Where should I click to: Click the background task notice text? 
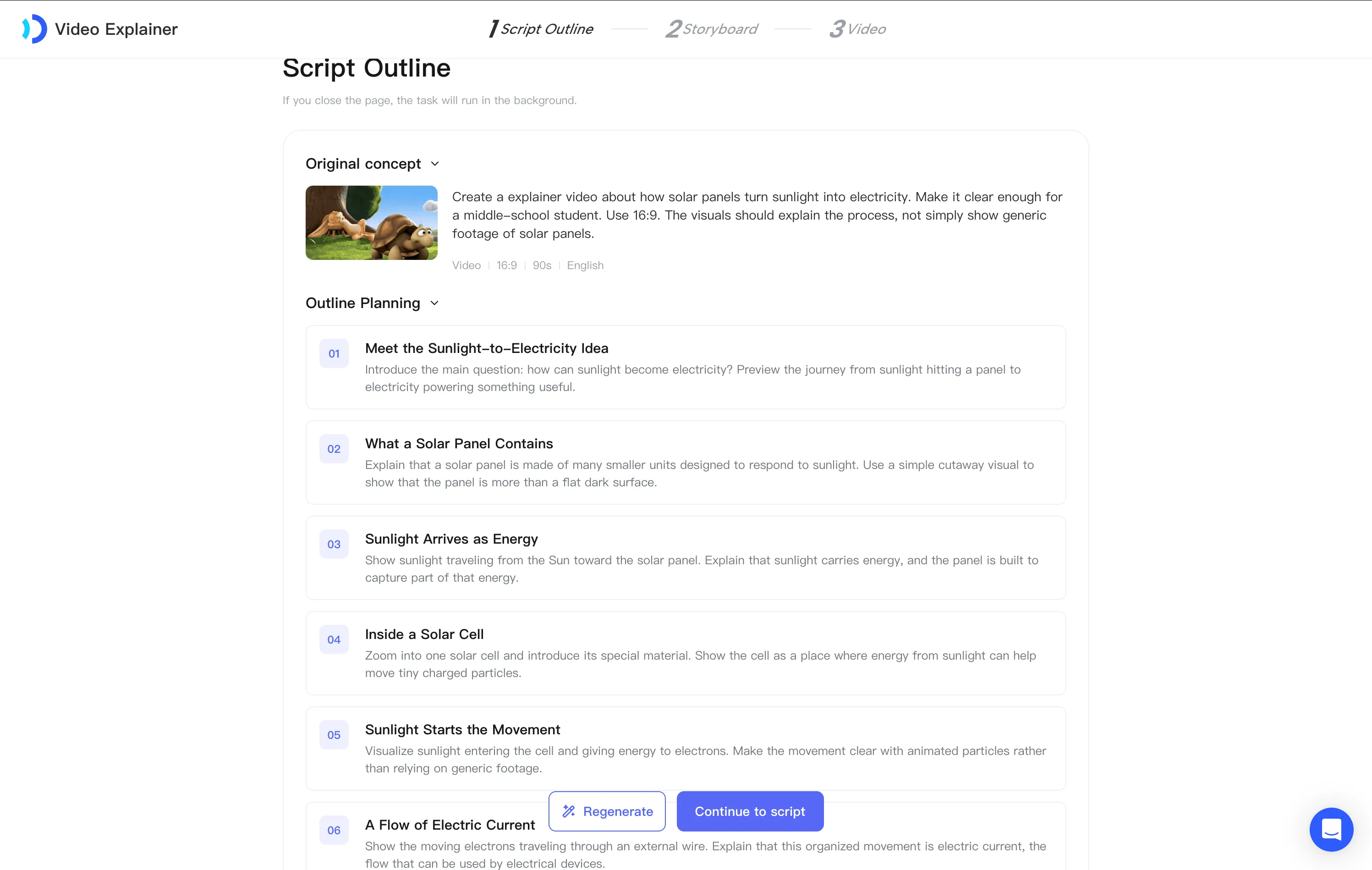[429, 100]
